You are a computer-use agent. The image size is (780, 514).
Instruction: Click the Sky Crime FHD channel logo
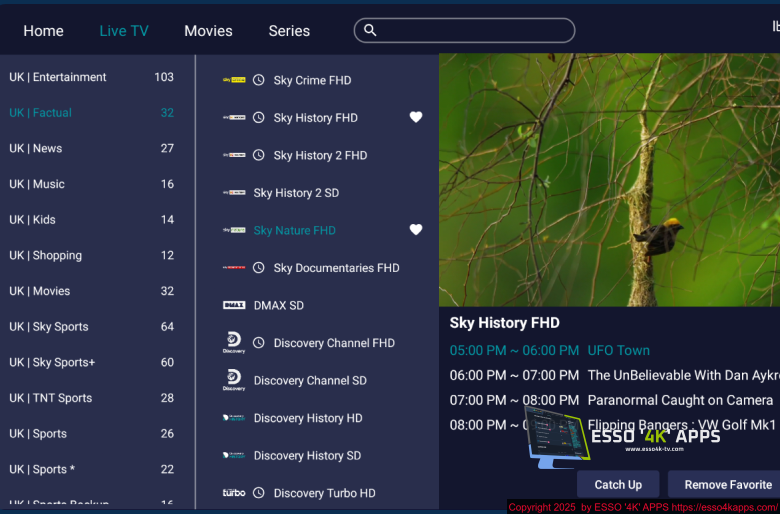(234, 80)
